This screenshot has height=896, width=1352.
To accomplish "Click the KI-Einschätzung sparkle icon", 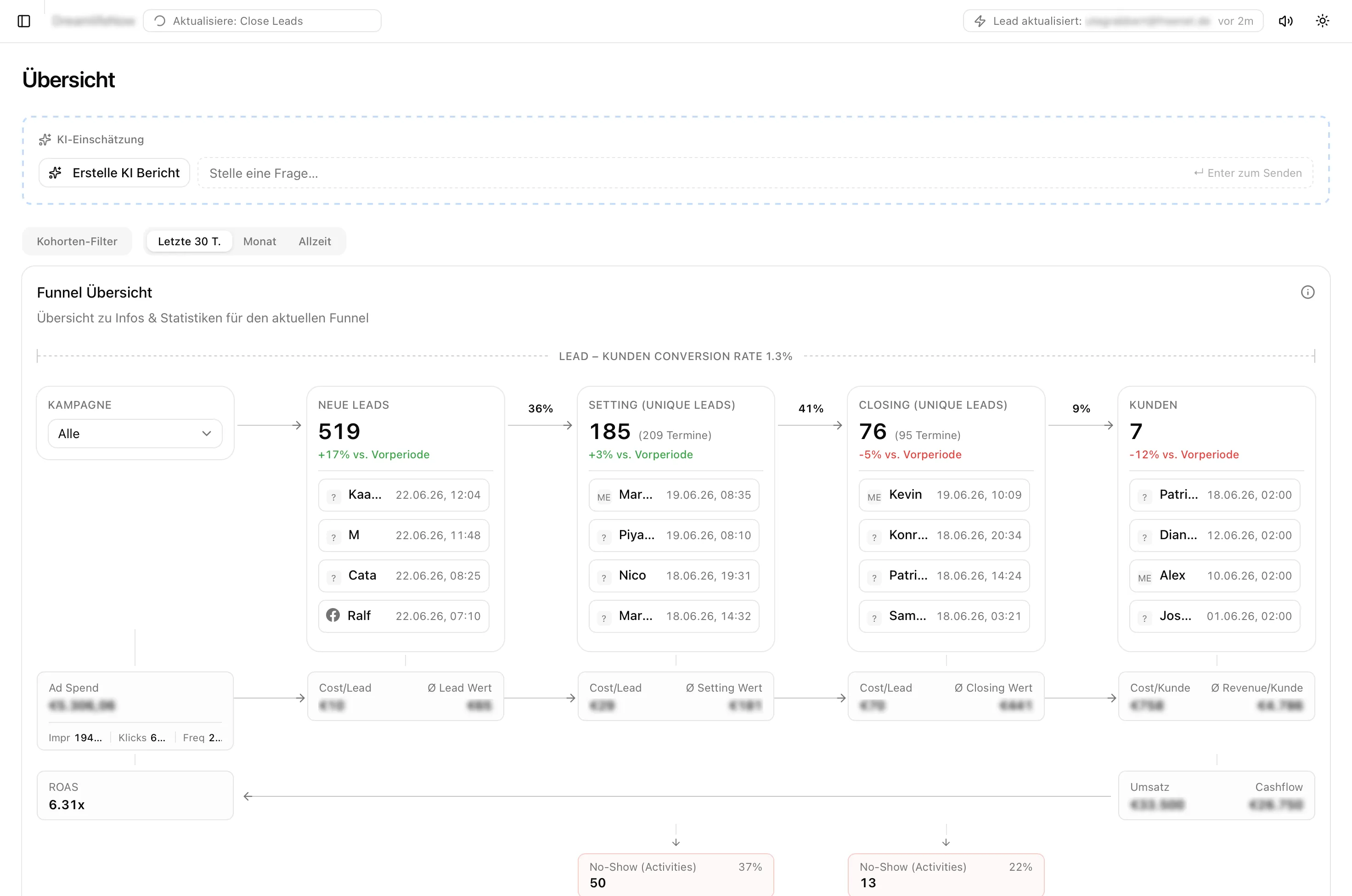I will pos(45,140).
